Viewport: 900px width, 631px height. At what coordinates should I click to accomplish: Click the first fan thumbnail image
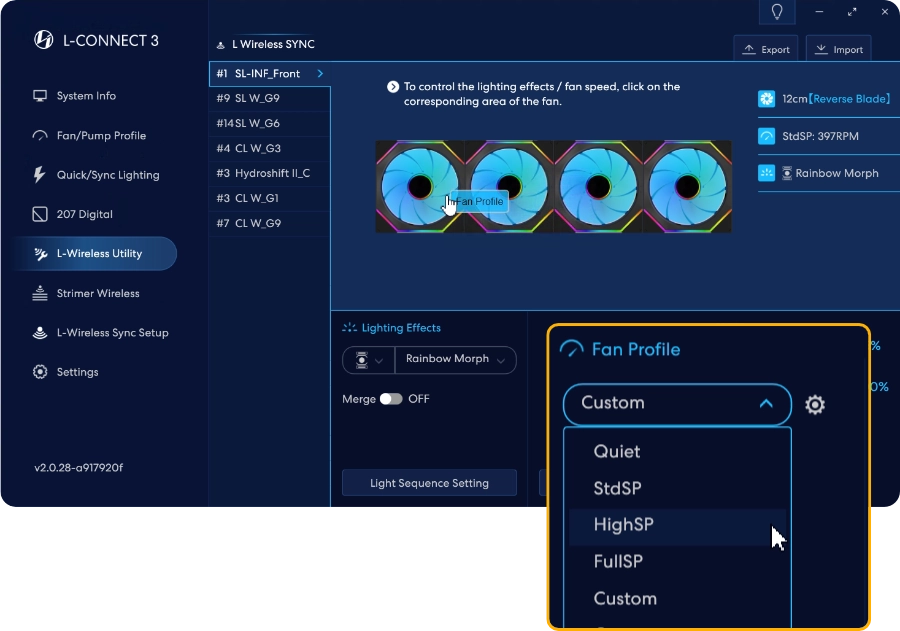pyautogui.click(x=419, y=187)
